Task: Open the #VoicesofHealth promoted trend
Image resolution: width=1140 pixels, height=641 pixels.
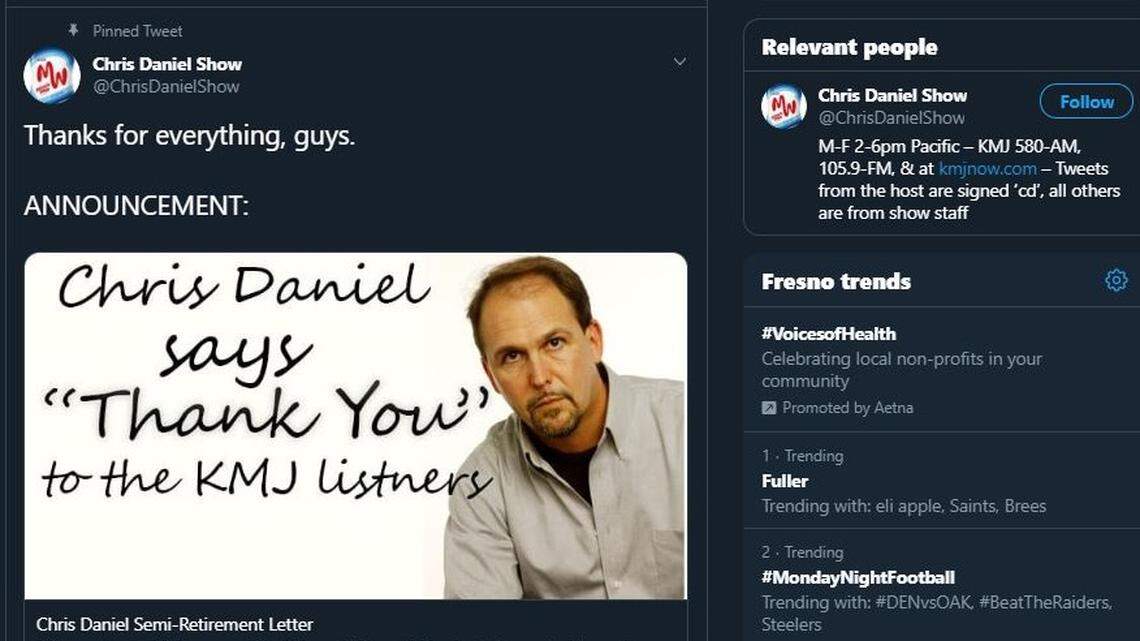Action: pyautogui.click(x=830, y=333)
